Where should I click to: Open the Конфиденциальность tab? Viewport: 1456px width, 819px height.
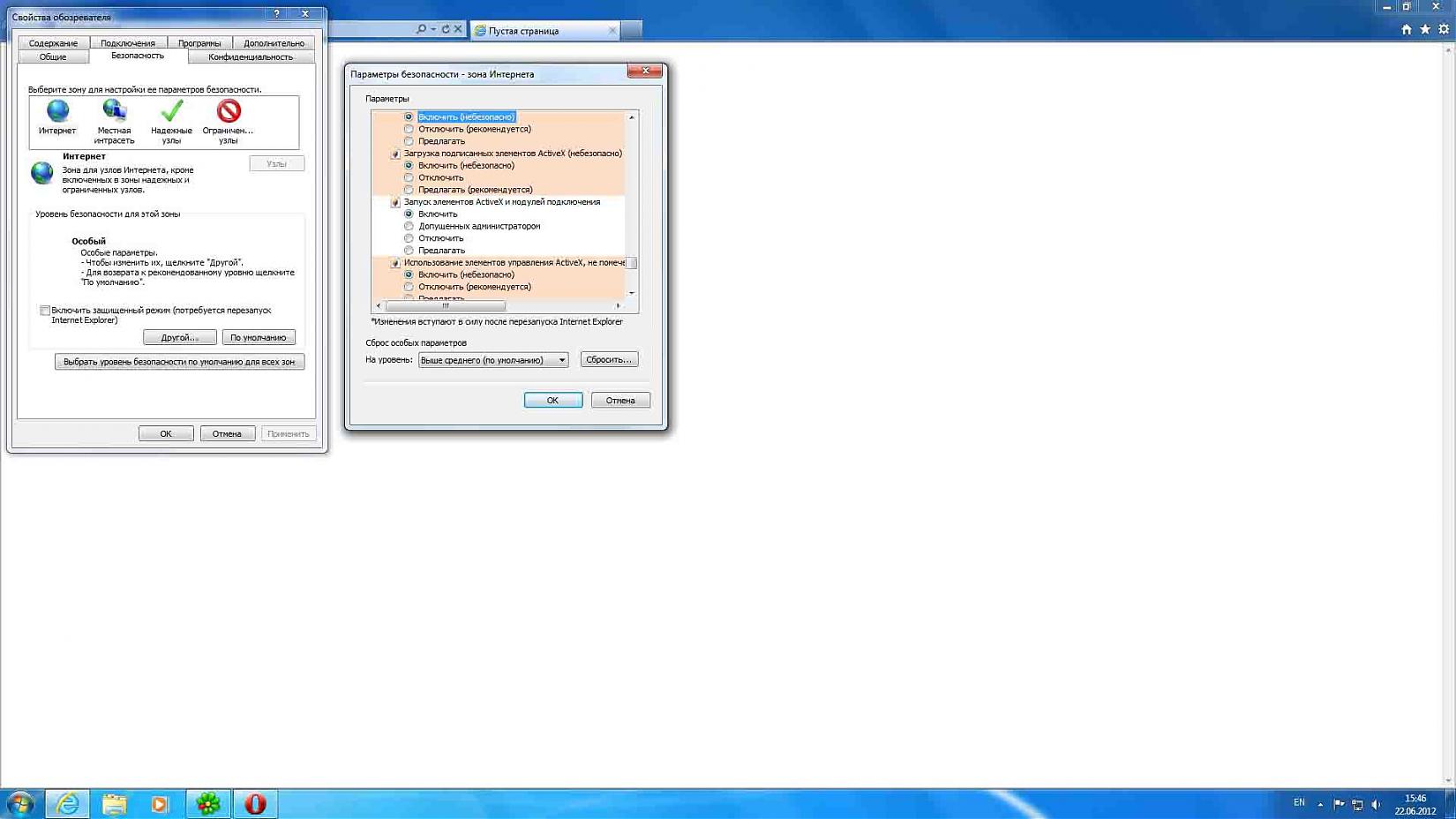pyautogui.click(x=251, y=56)
